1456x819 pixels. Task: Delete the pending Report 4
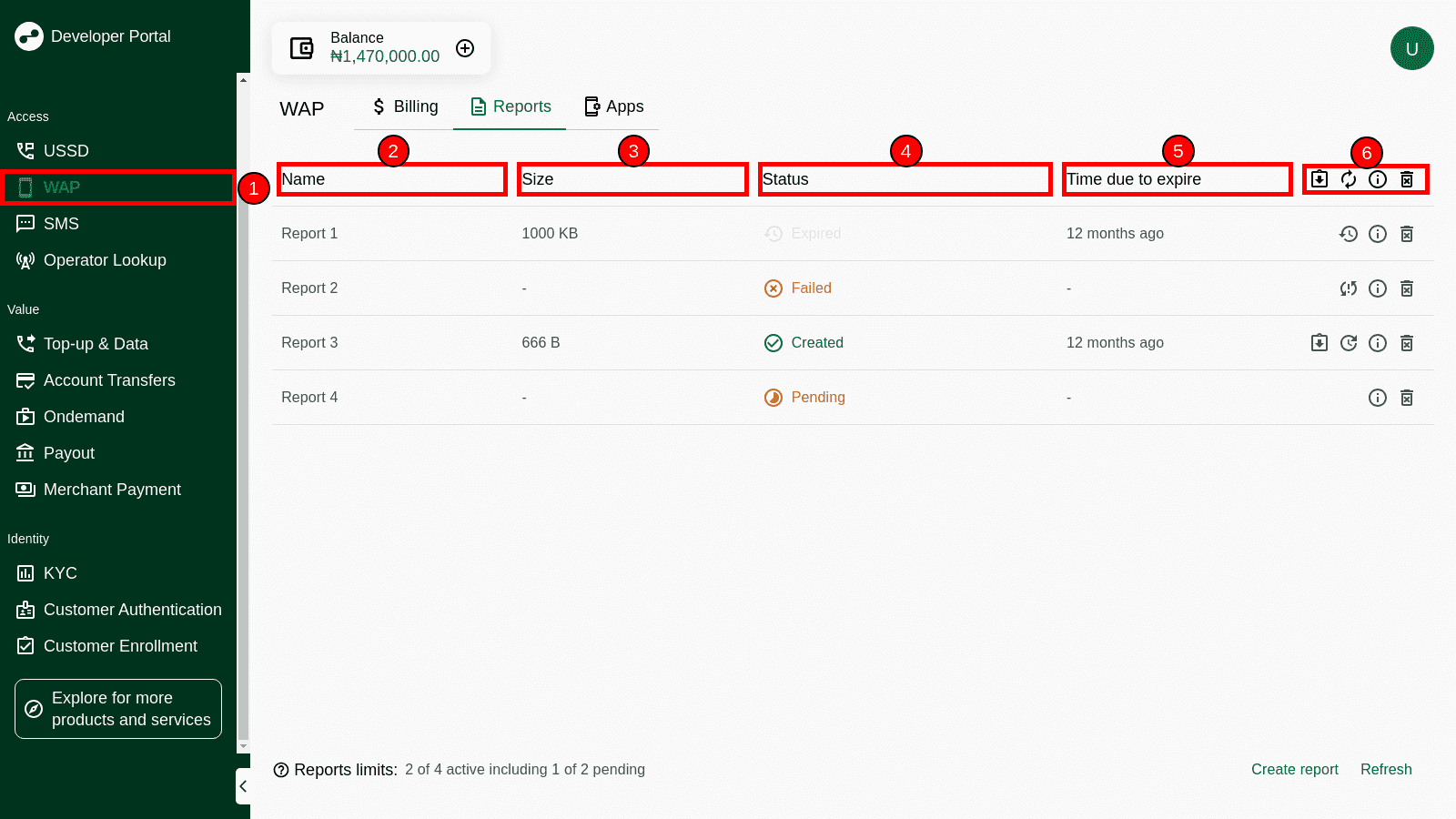(x=1406, y=398)
